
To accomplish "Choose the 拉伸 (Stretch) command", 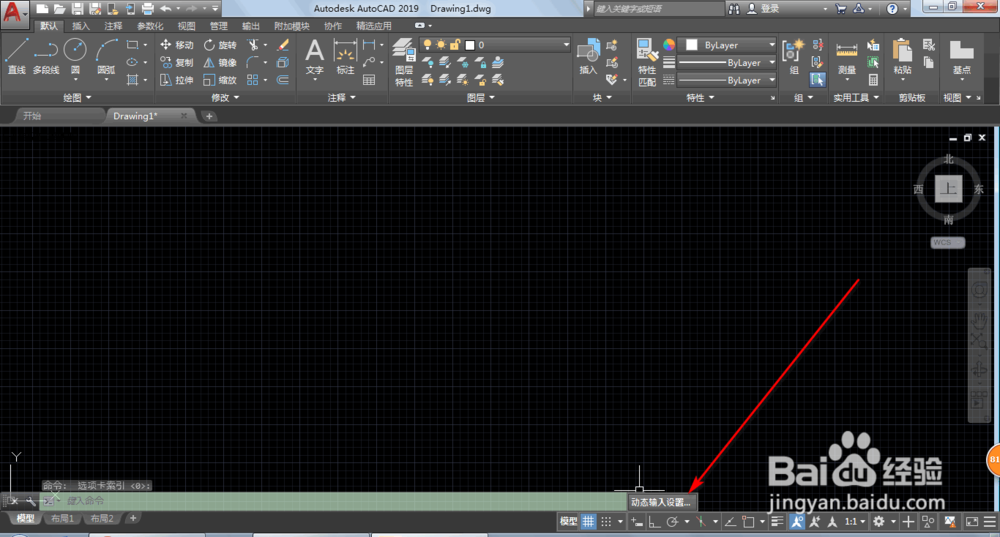I will (177, 80).
